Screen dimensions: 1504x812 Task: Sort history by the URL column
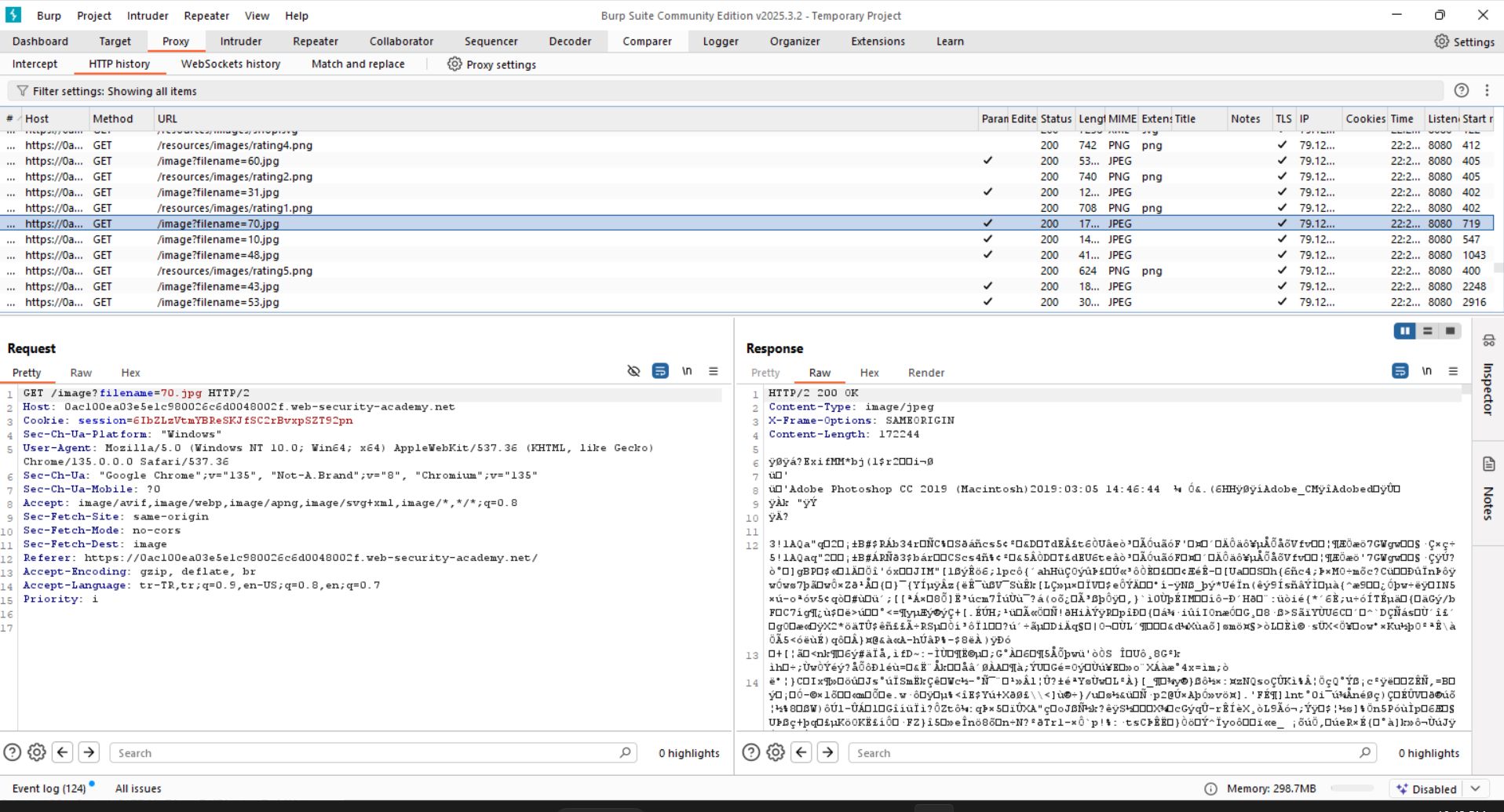pyautogui.click(x=565, y=118)
